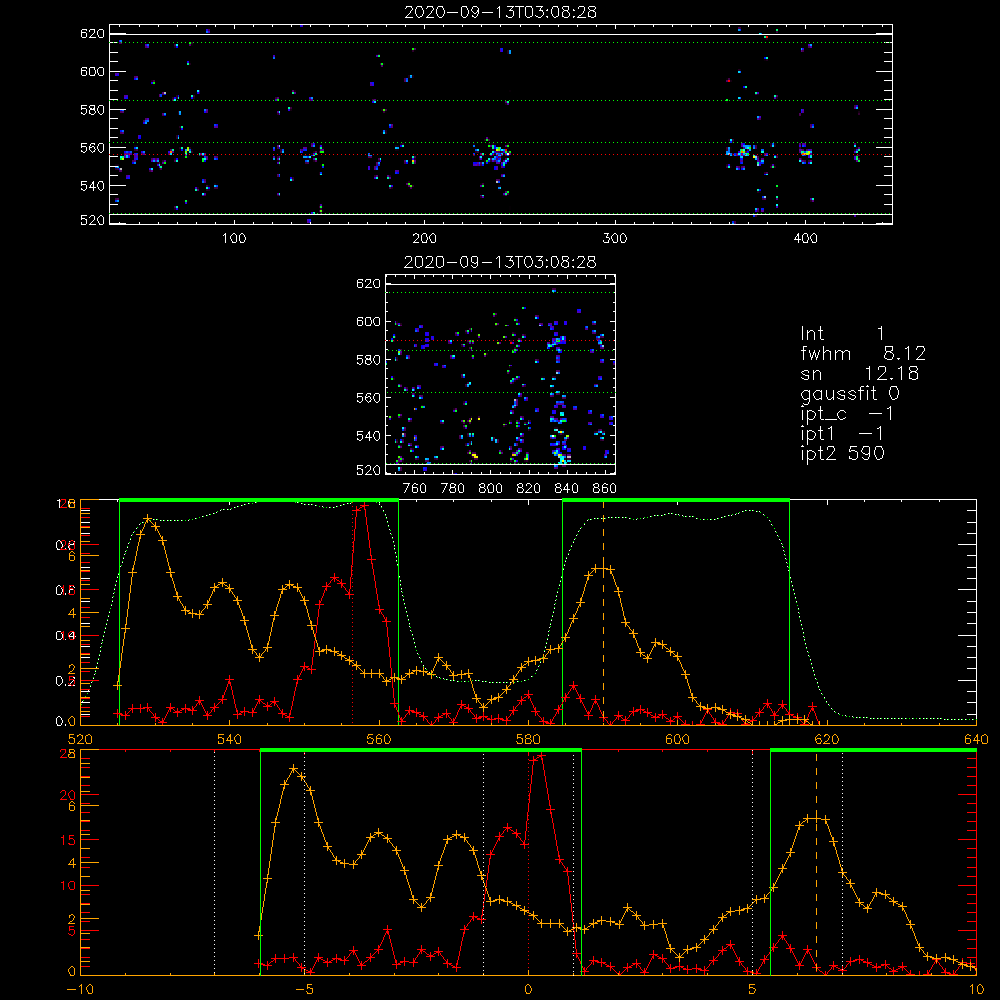Click the 'gaussfit 0' text
This screenshot has height=1000, width=1000.
[x=849, y=393]
